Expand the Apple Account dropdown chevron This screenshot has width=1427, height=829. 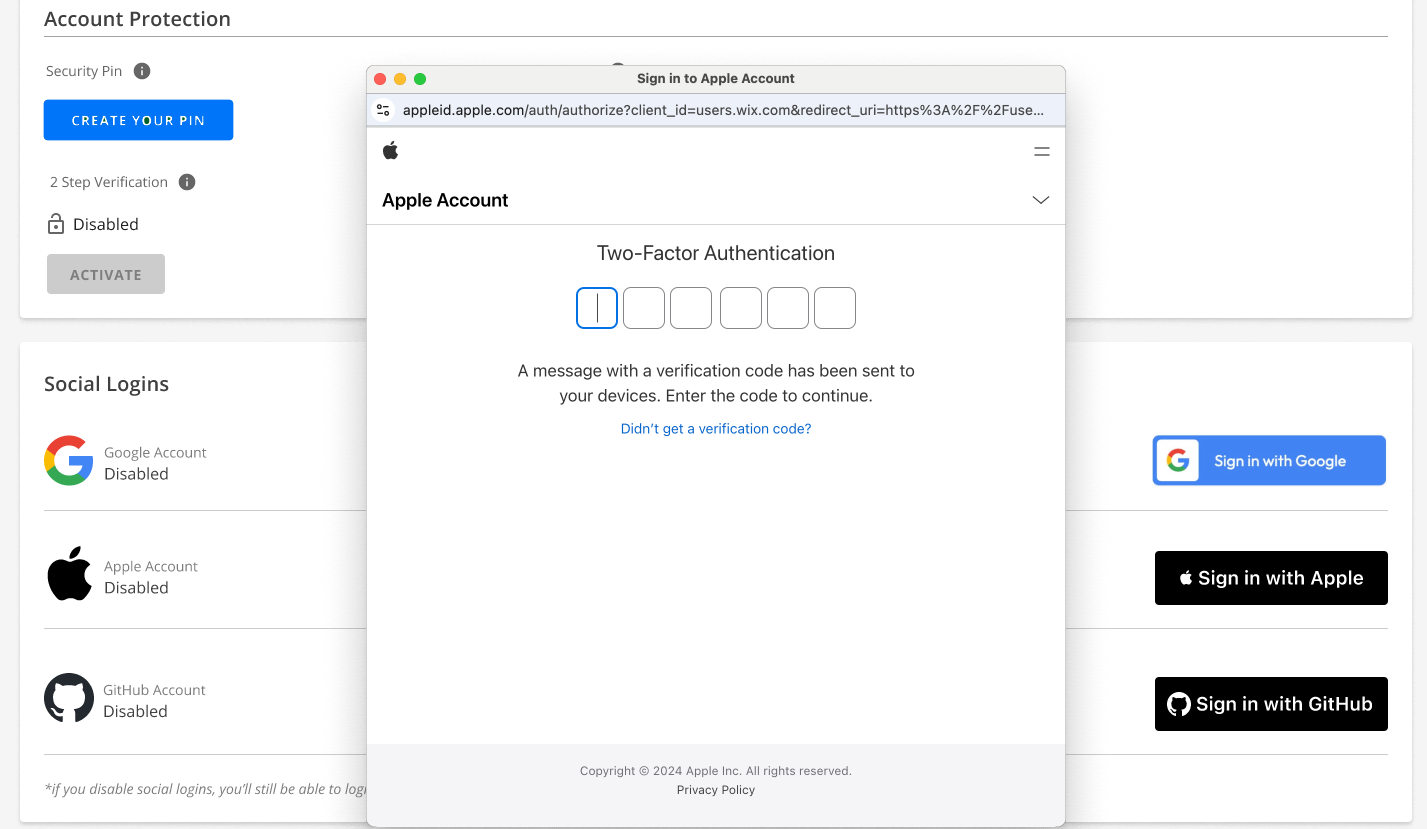(1040, 200)
